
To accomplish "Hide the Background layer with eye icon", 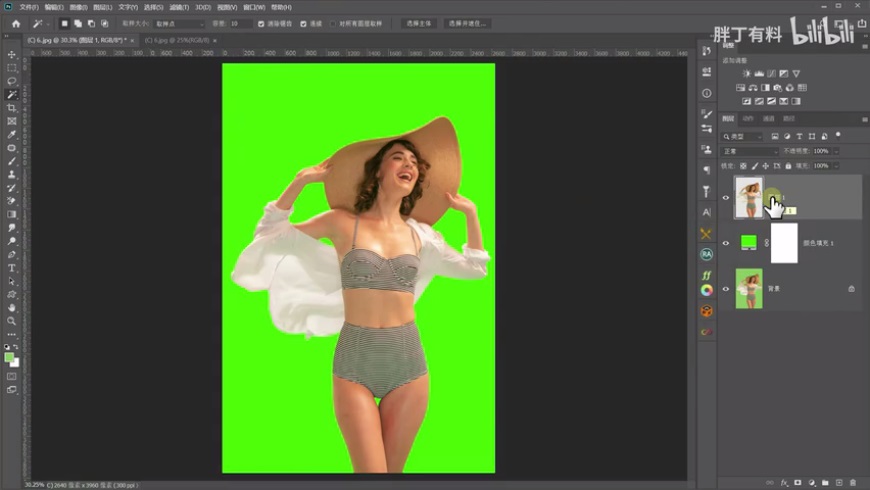I will tap(726, 288).
